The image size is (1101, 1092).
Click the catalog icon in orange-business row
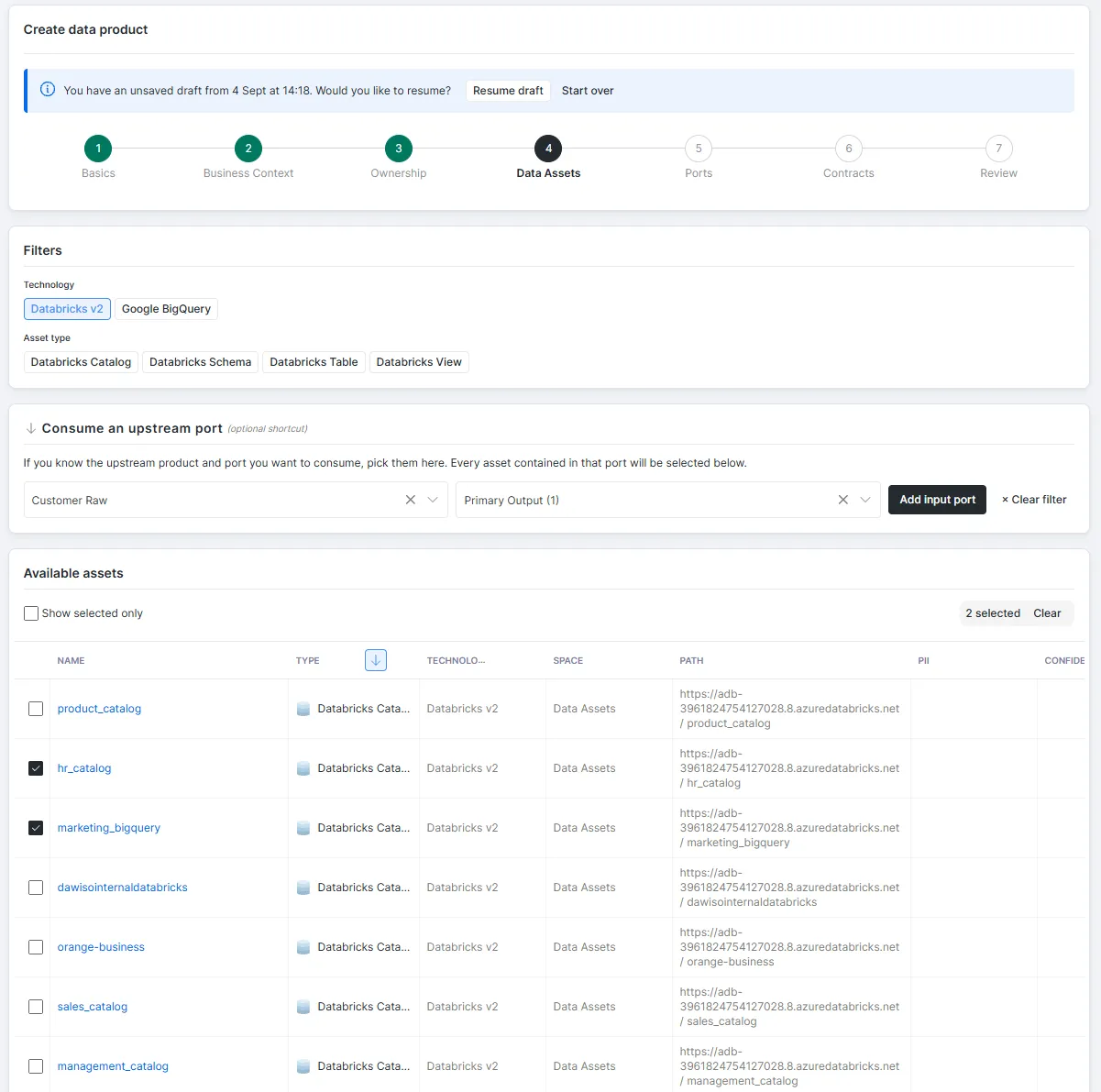[303, 947]
